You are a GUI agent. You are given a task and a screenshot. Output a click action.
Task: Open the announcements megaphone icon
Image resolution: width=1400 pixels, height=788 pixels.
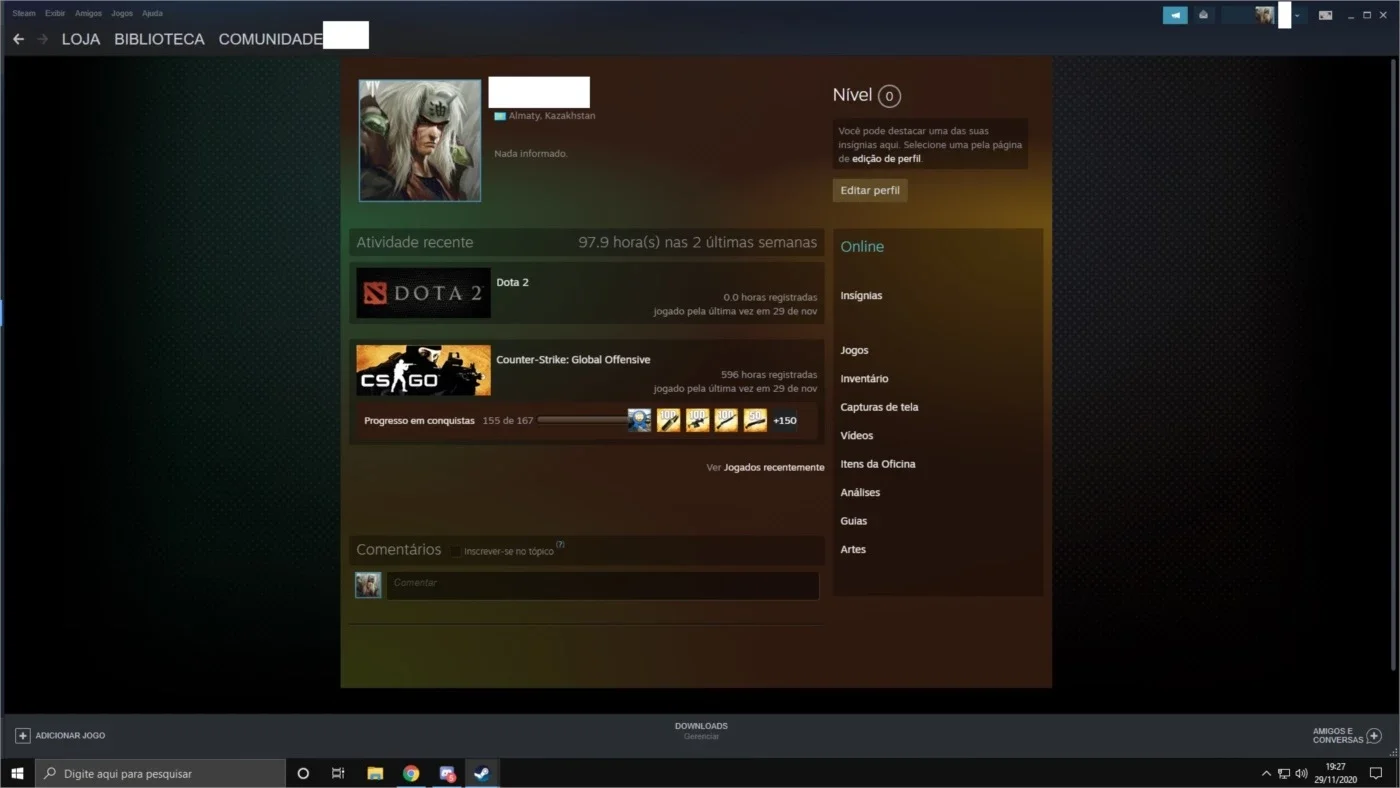(1175, 15)
